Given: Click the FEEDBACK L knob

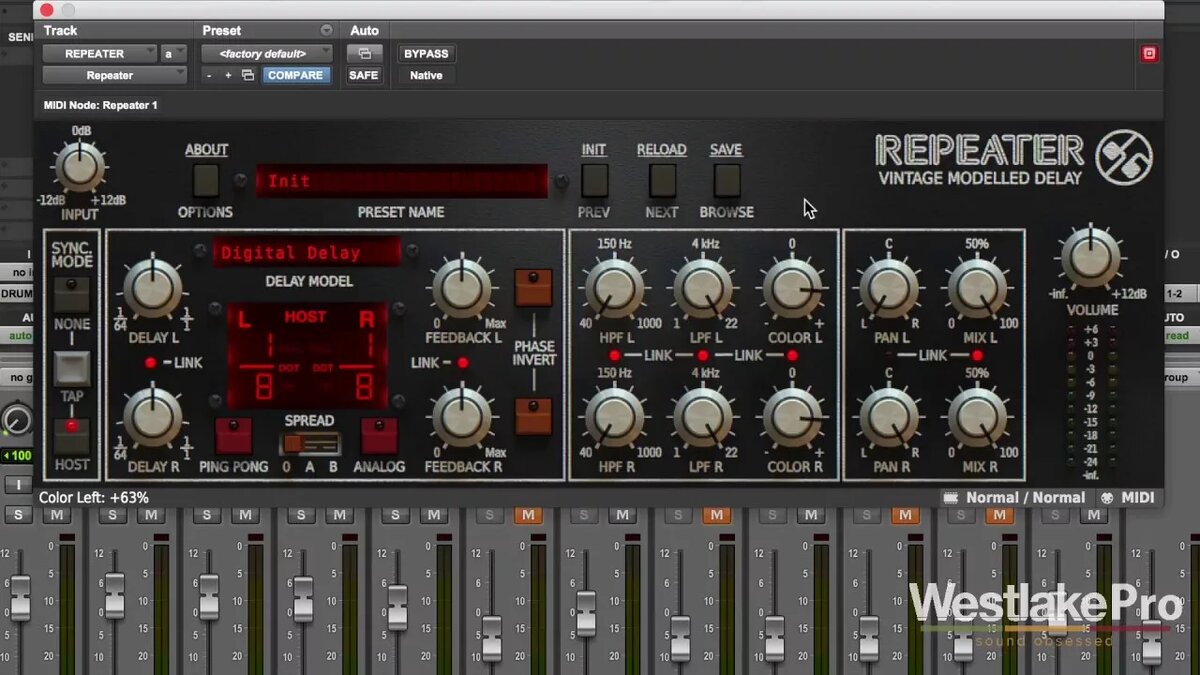Looking at the screenshot, I should pos(462,288).
